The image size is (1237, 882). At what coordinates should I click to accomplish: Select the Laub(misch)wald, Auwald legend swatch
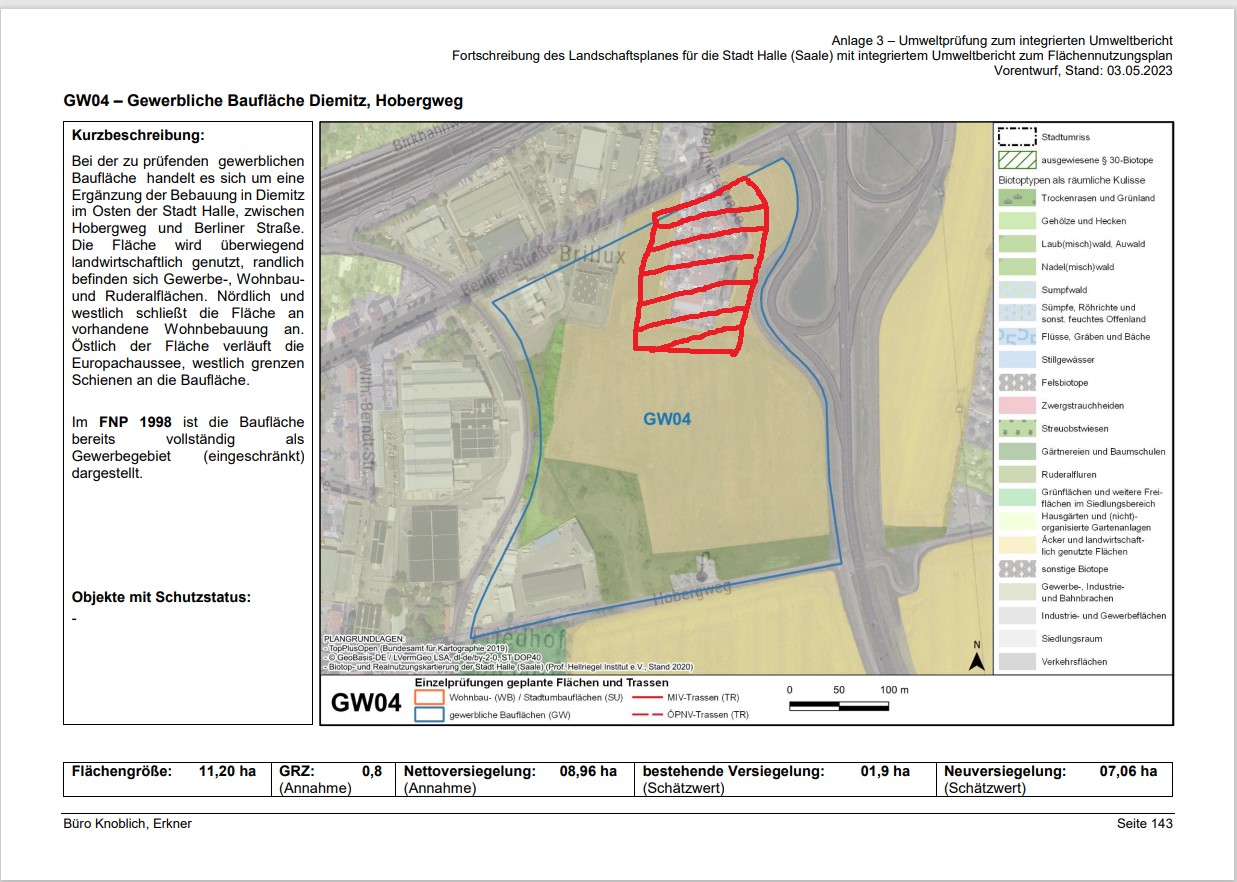coord(1015,244)
